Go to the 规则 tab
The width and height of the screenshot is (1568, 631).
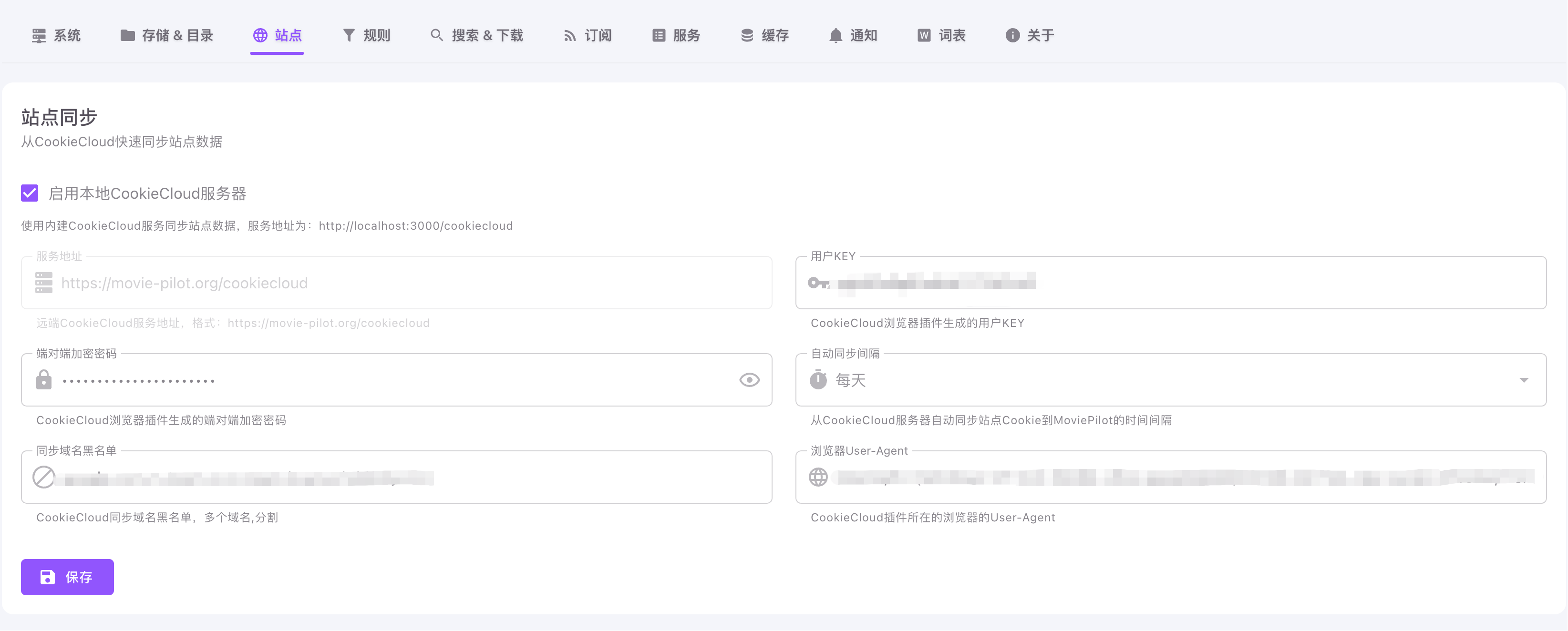coord(366,35)
